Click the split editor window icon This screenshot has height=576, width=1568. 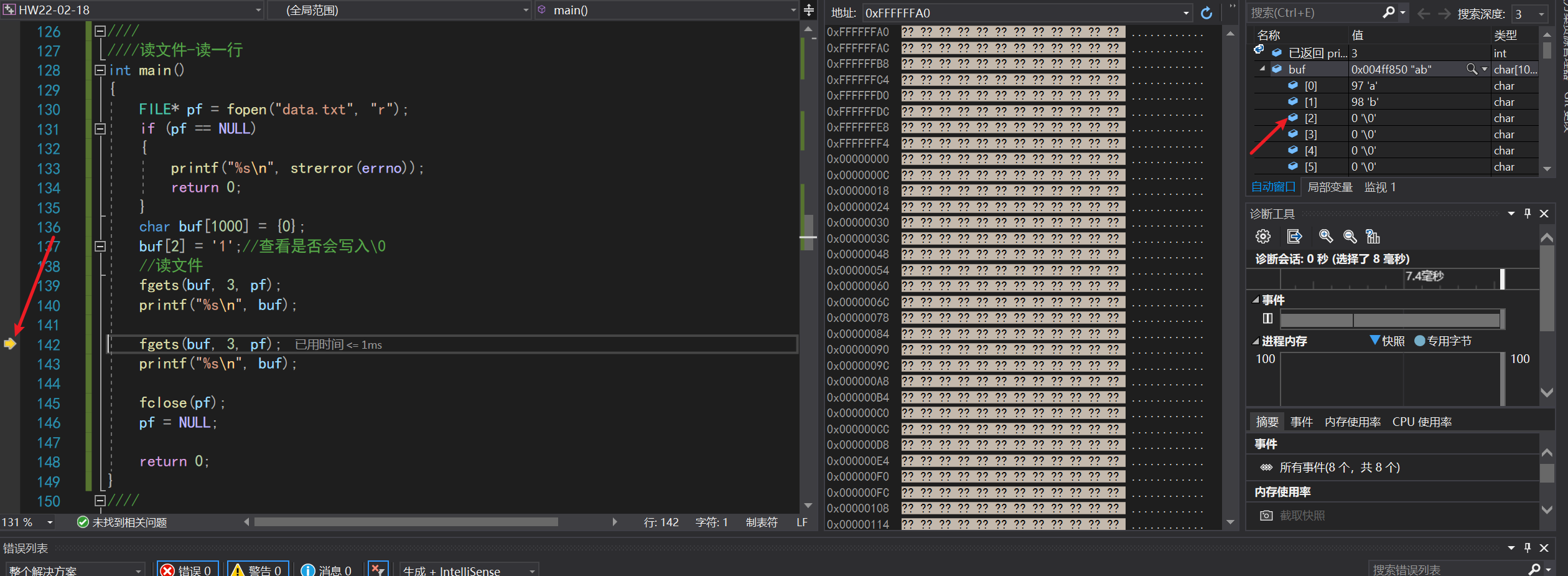[808, 10]
